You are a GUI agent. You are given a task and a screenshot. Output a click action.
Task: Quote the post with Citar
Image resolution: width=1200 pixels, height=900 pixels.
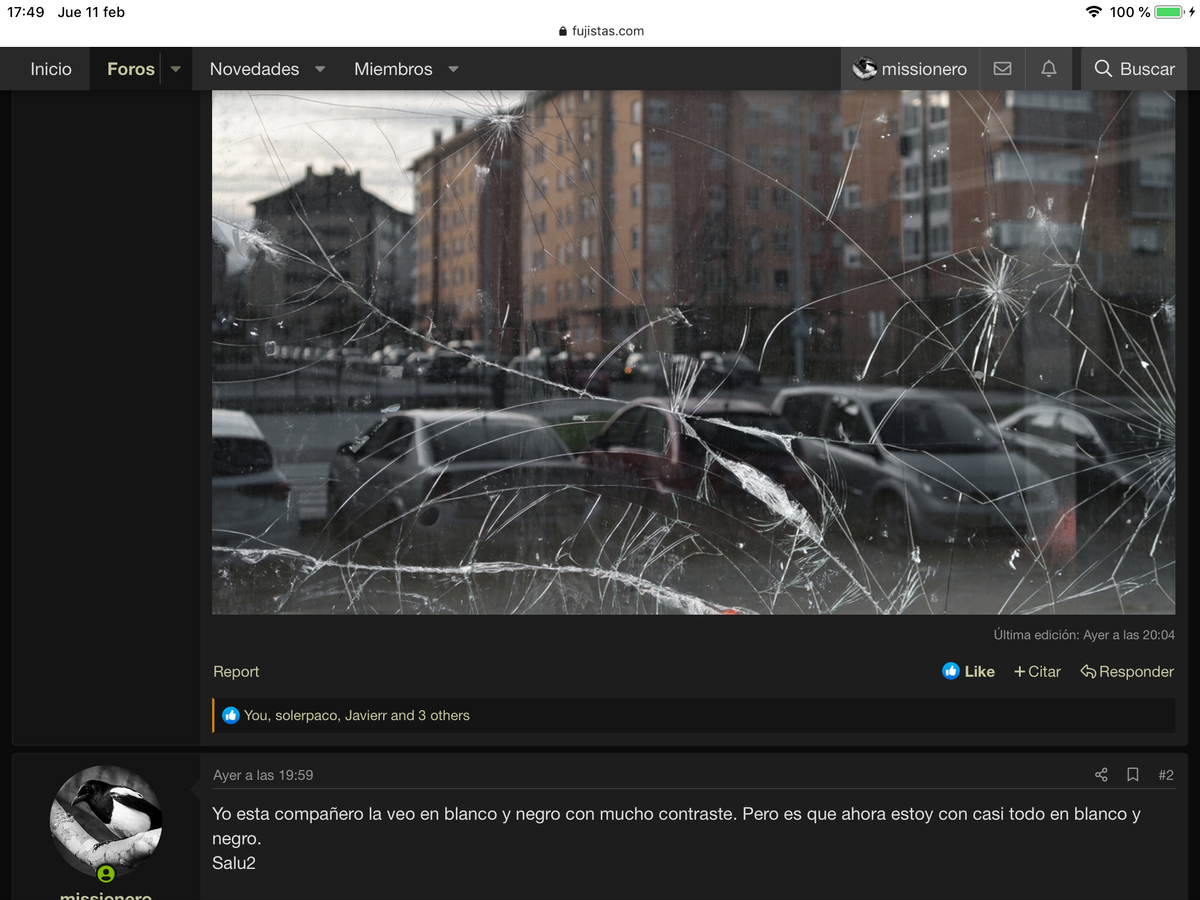(1037, 671)
